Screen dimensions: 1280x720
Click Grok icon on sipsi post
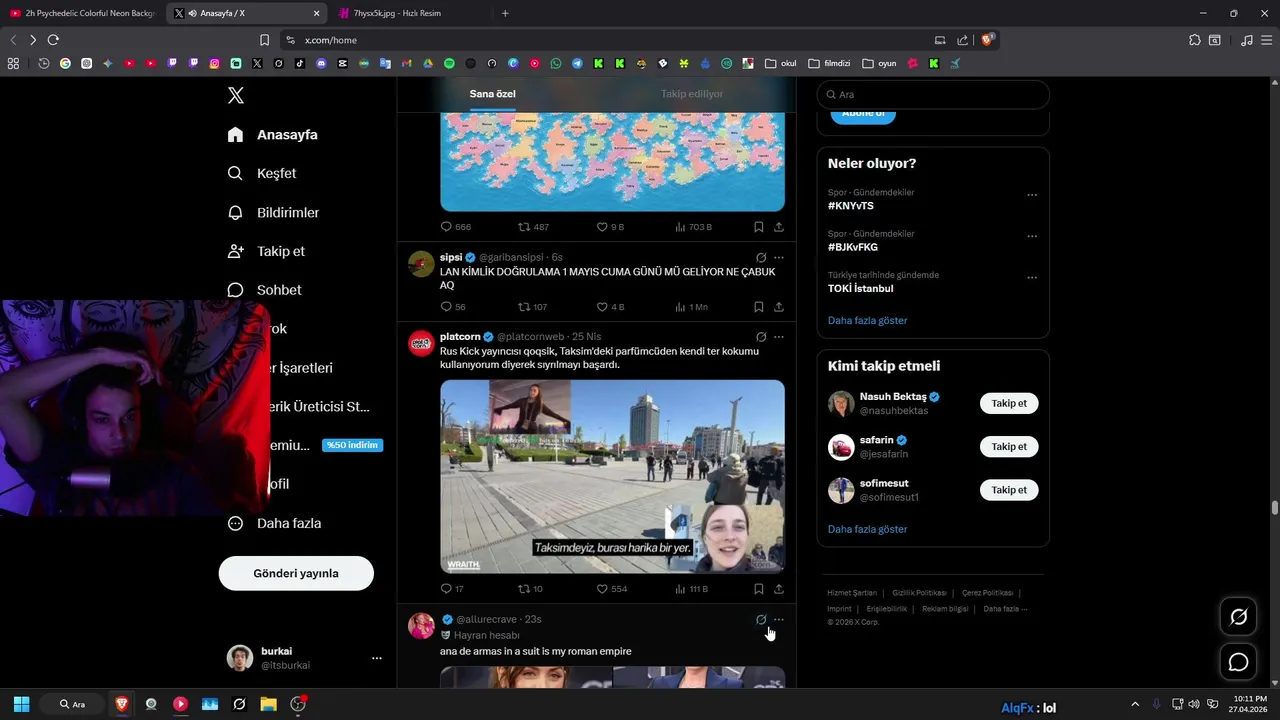point(761,257)
